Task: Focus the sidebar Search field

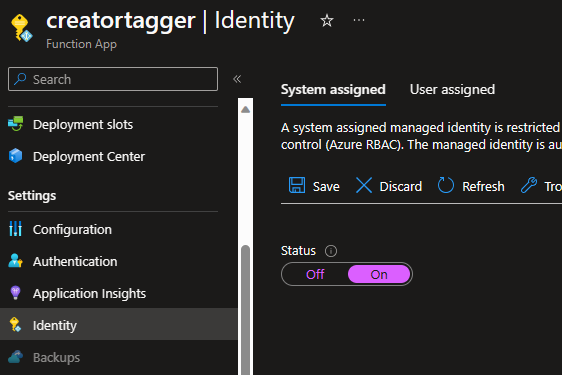Action: pos(113,79)
